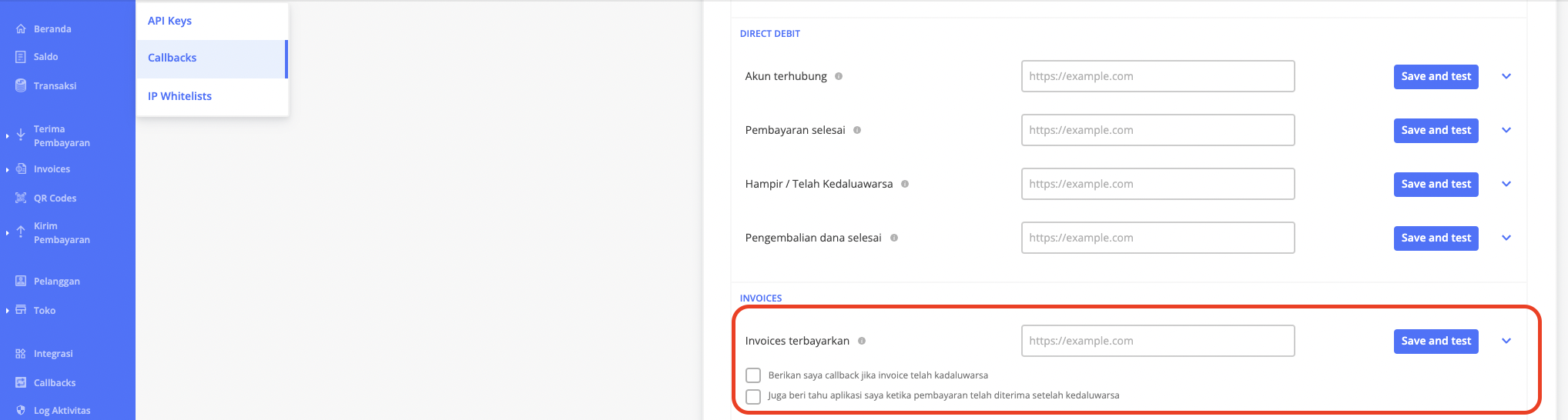This screenshot has width=1568, height=420.
Task: Open Pelanggan menu item
Action: 57,282
